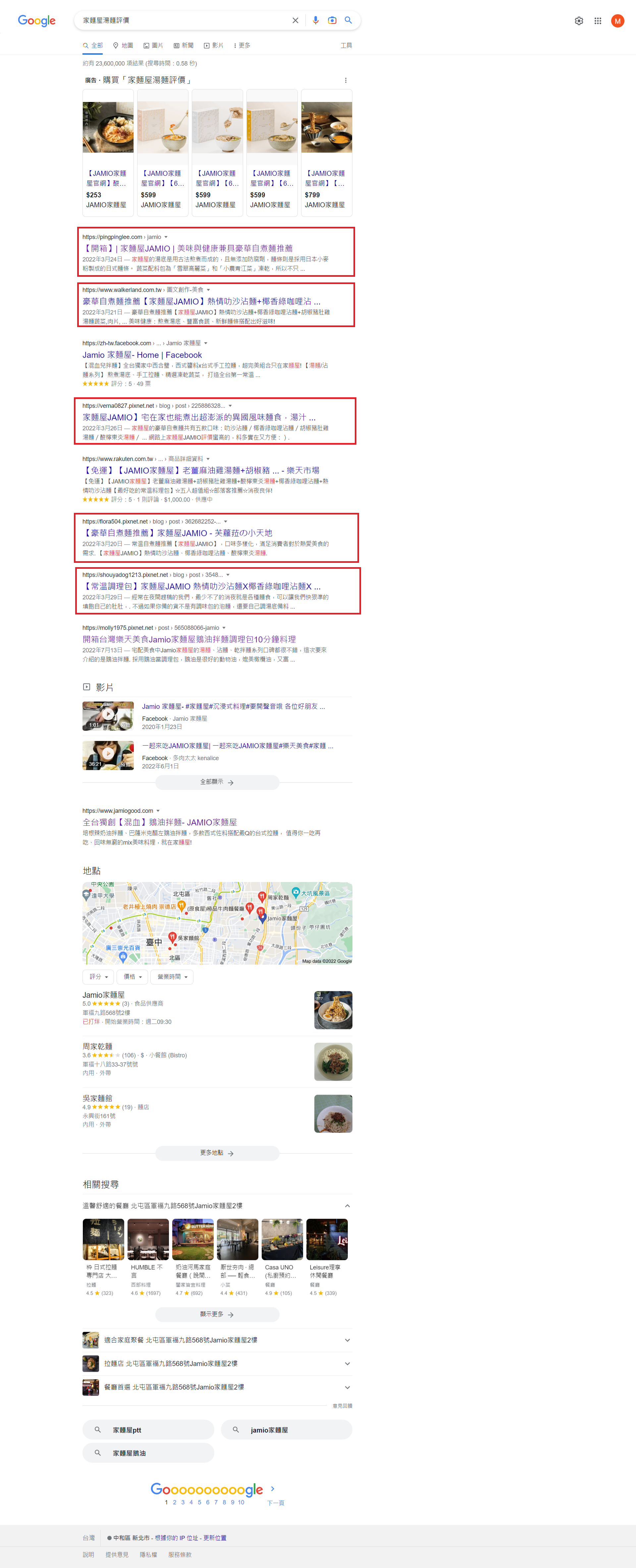Select the 全部 tab
This screenshot has width=636, height=1568.
pyautogui.click(x=93, y=46)
